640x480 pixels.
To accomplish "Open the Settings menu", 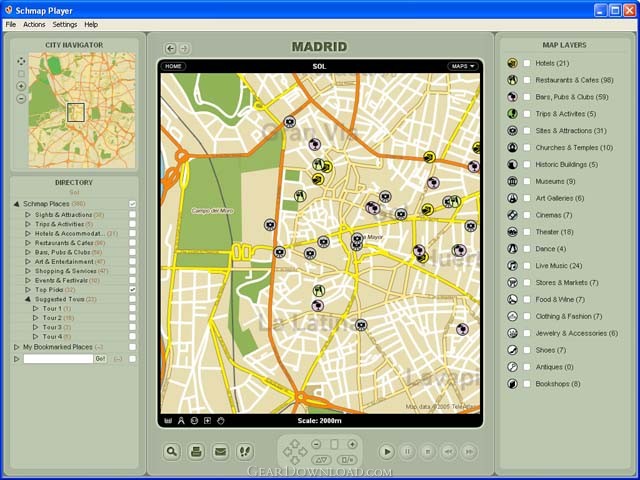I will pyautogui.click(x=64, y=24).
